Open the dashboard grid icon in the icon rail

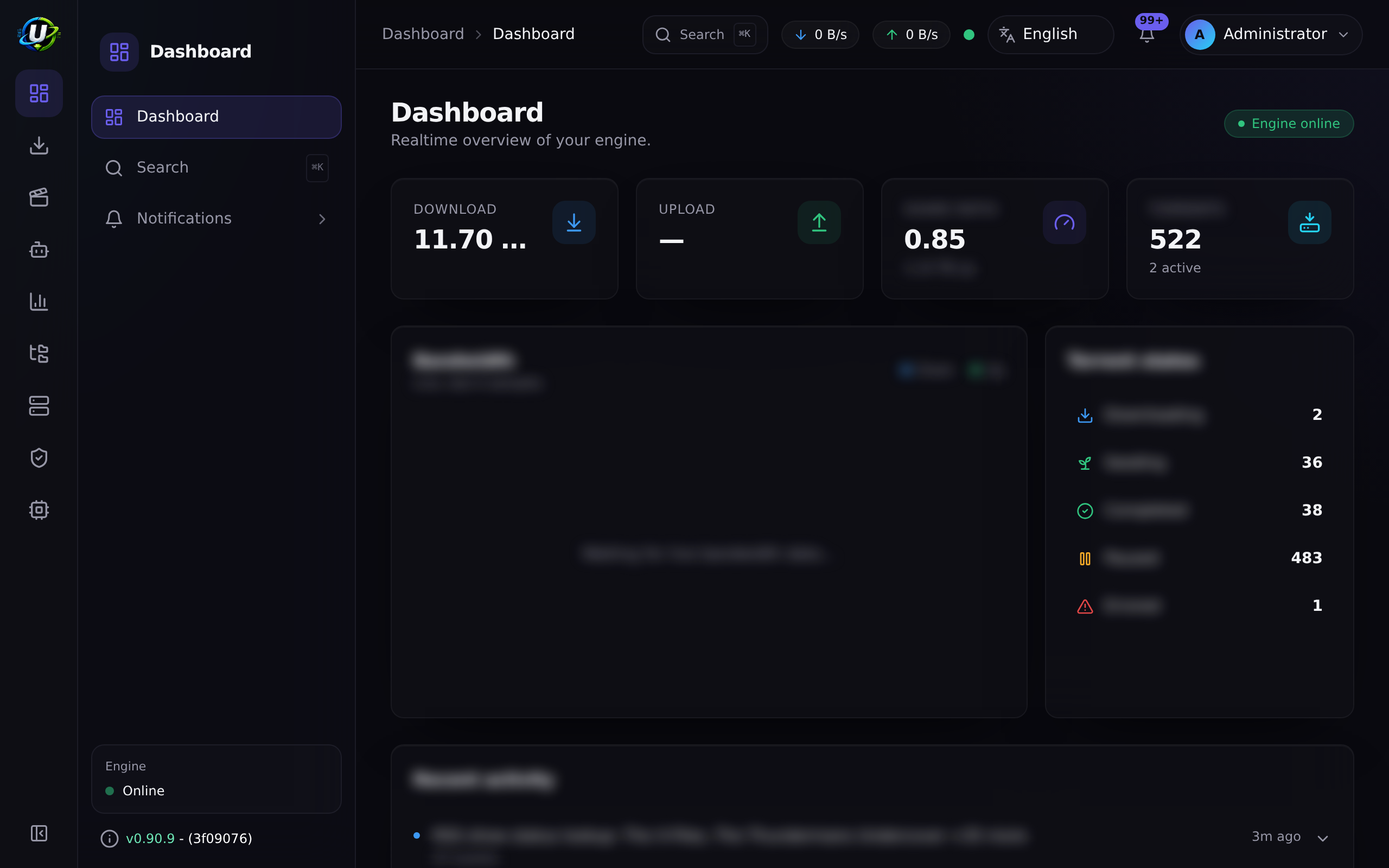tap(39, 93)
